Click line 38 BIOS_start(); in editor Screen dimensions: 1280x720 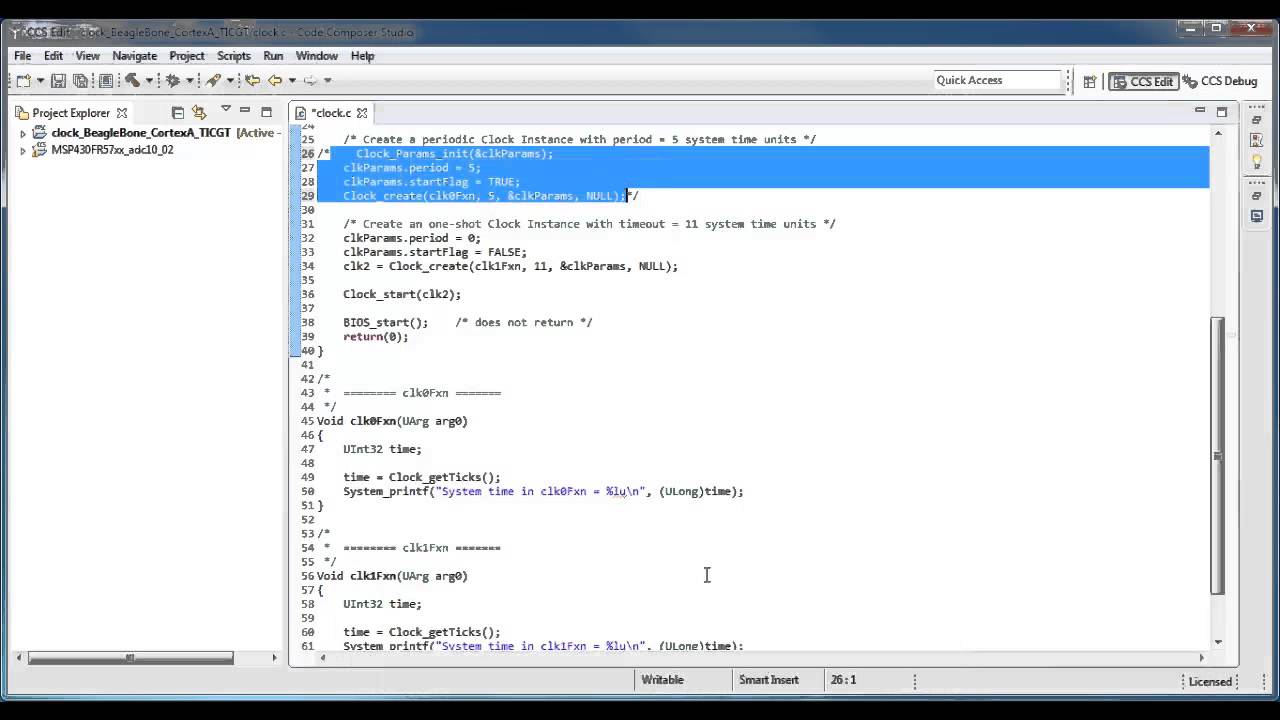[385, 322]
